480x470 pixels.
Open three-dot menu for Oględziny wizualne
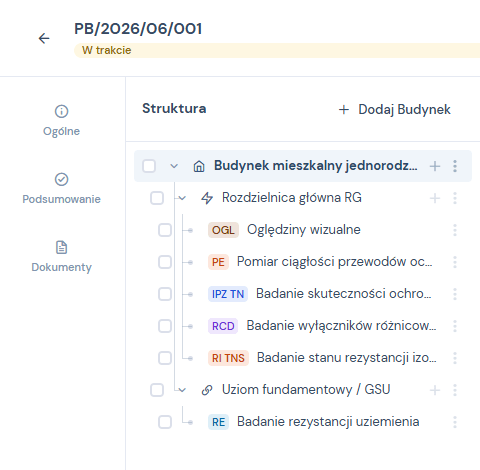pos(455,230)
